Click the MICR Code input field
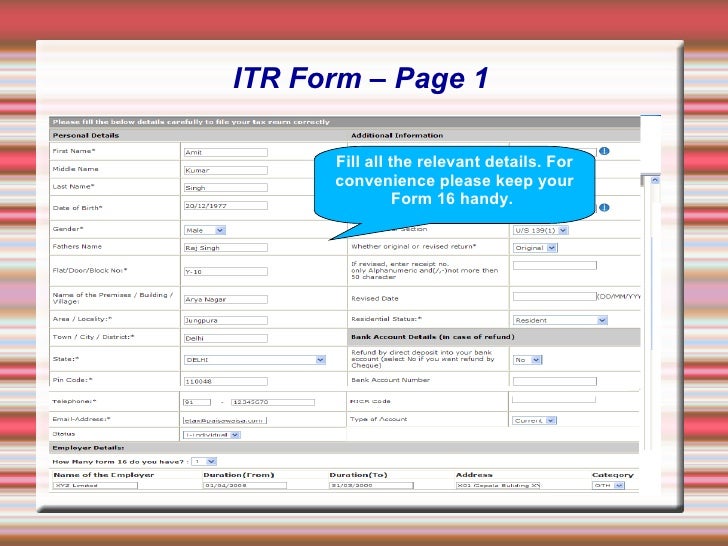 coord(554,399)
